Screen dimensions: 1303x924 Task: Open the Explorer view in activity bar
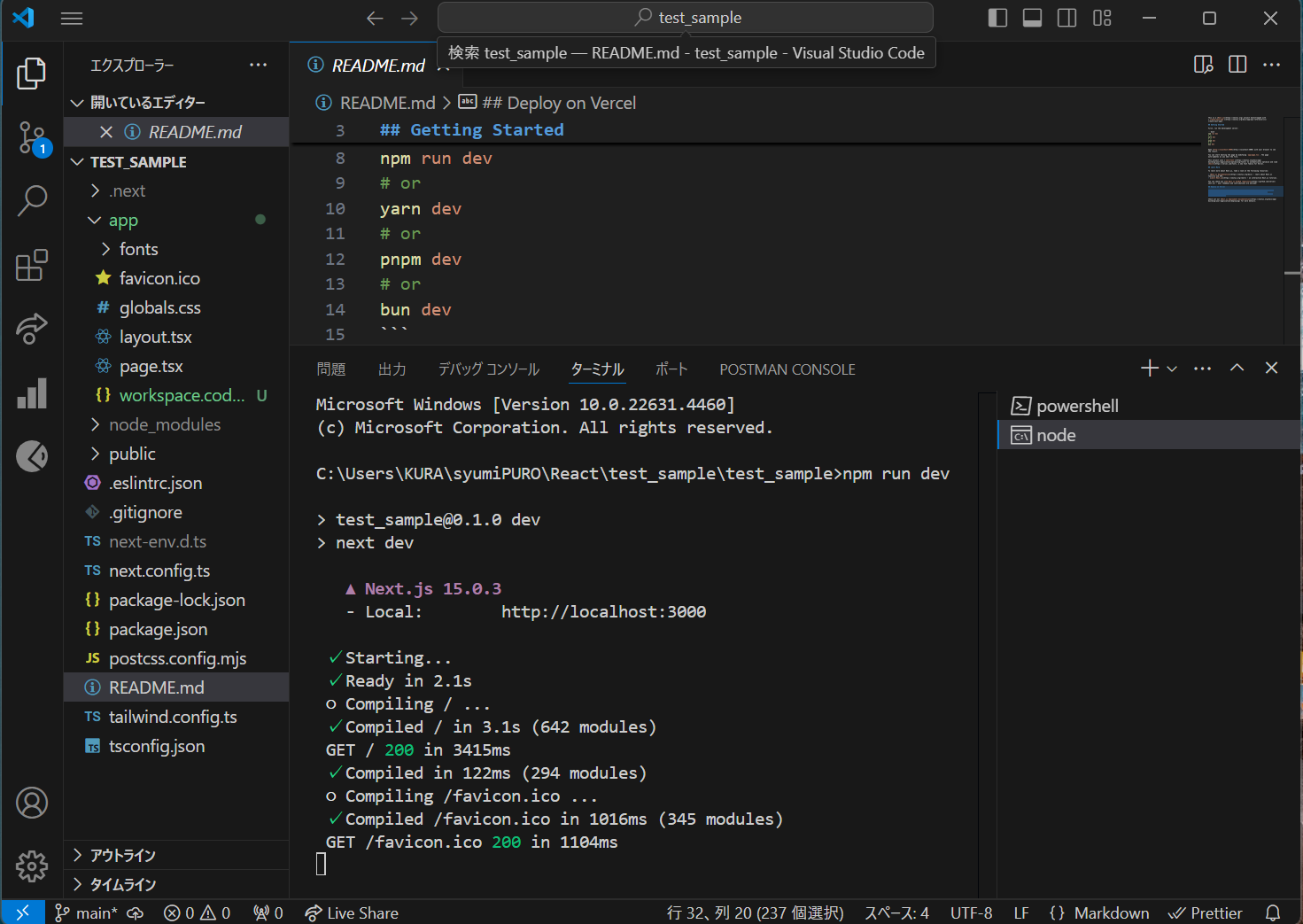(32, 73)
